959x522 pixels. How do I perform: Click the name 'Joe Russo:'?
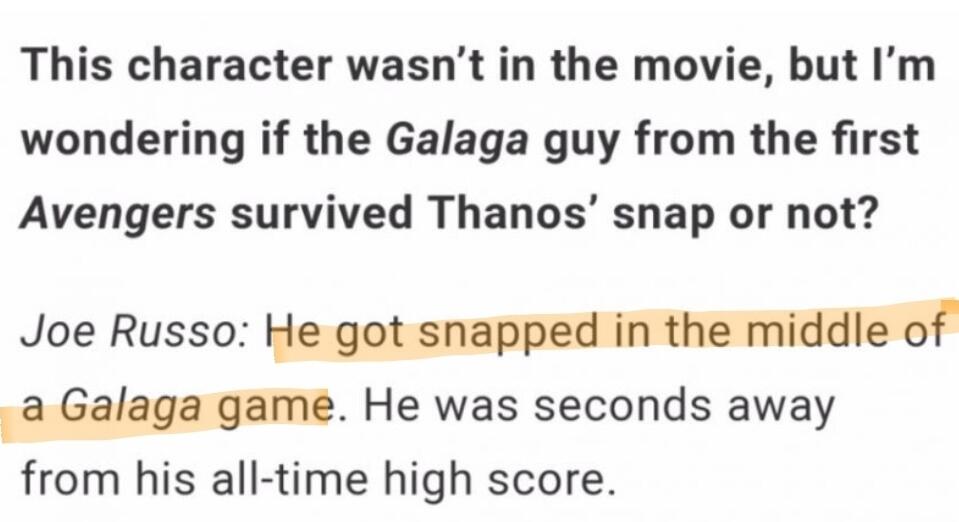tap(137, 331)
